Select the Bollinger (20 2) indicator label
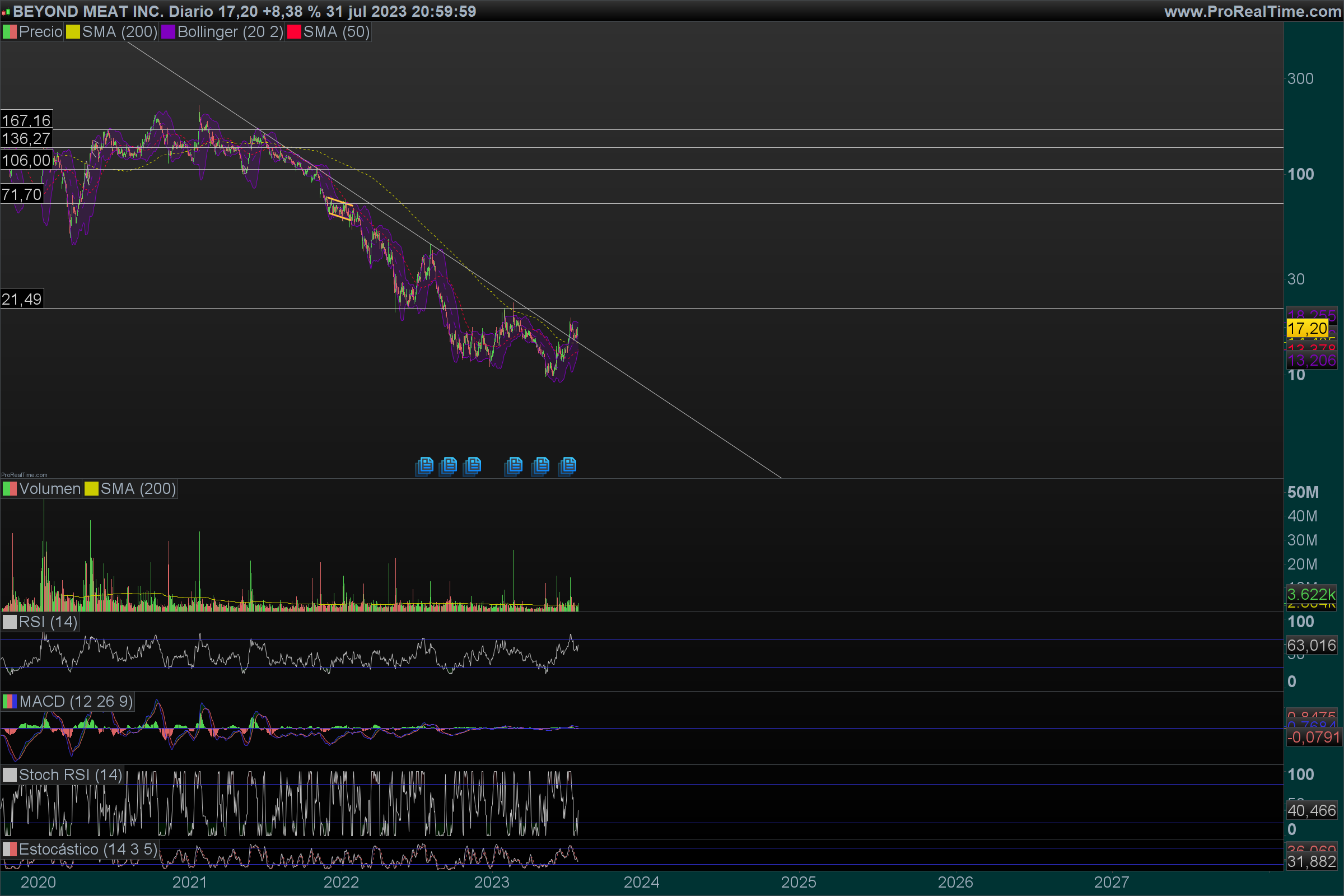The image size is (1344, 896). pos(230,32)
